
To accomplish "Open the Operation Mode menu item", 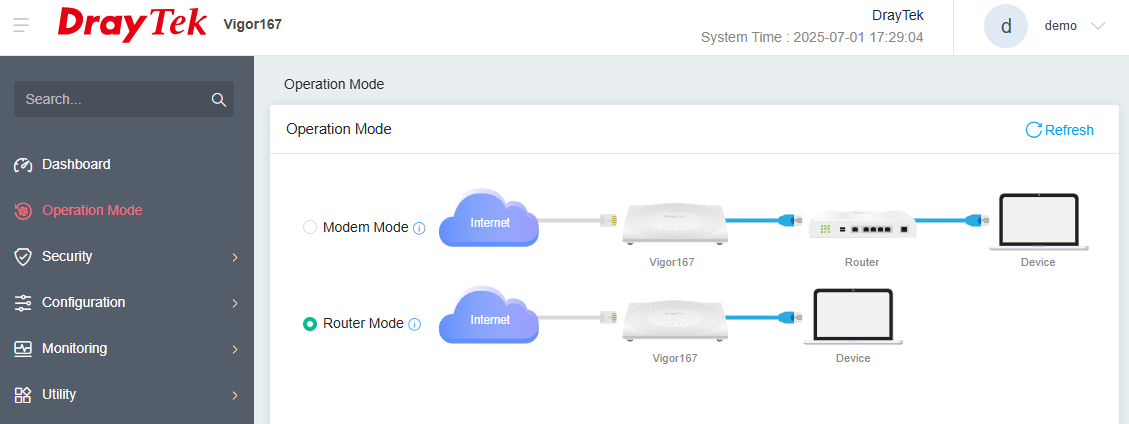I will [x=92, y=210].
